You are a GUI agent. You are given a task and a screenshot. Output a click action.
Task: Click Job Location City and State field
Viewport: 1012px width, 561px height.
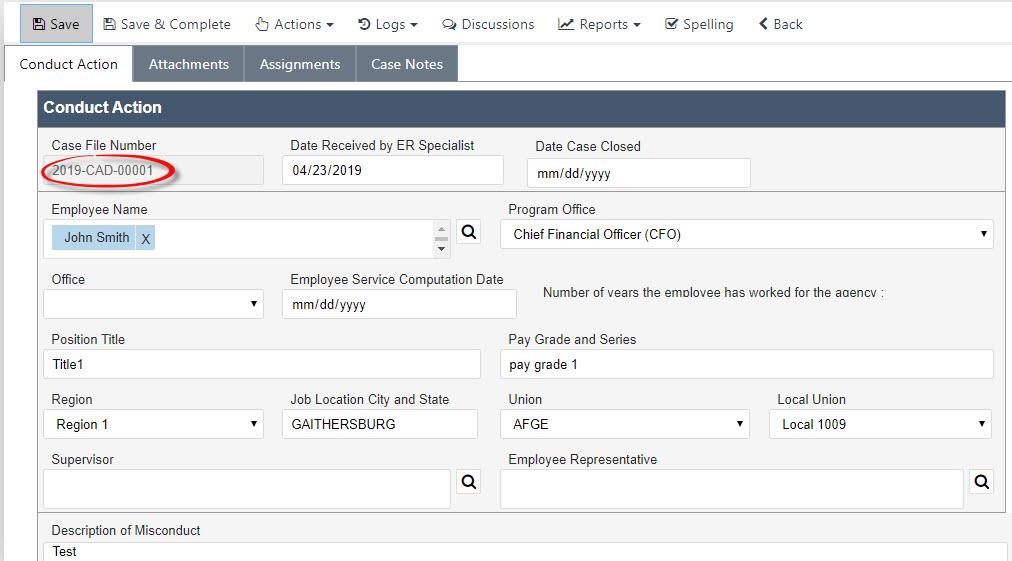[380, 424]
